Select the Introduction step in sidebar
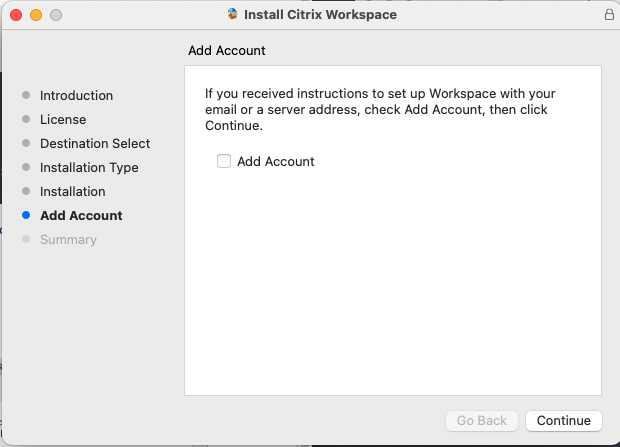This screenshot has width=620, height=447. [x=76, y=96]
